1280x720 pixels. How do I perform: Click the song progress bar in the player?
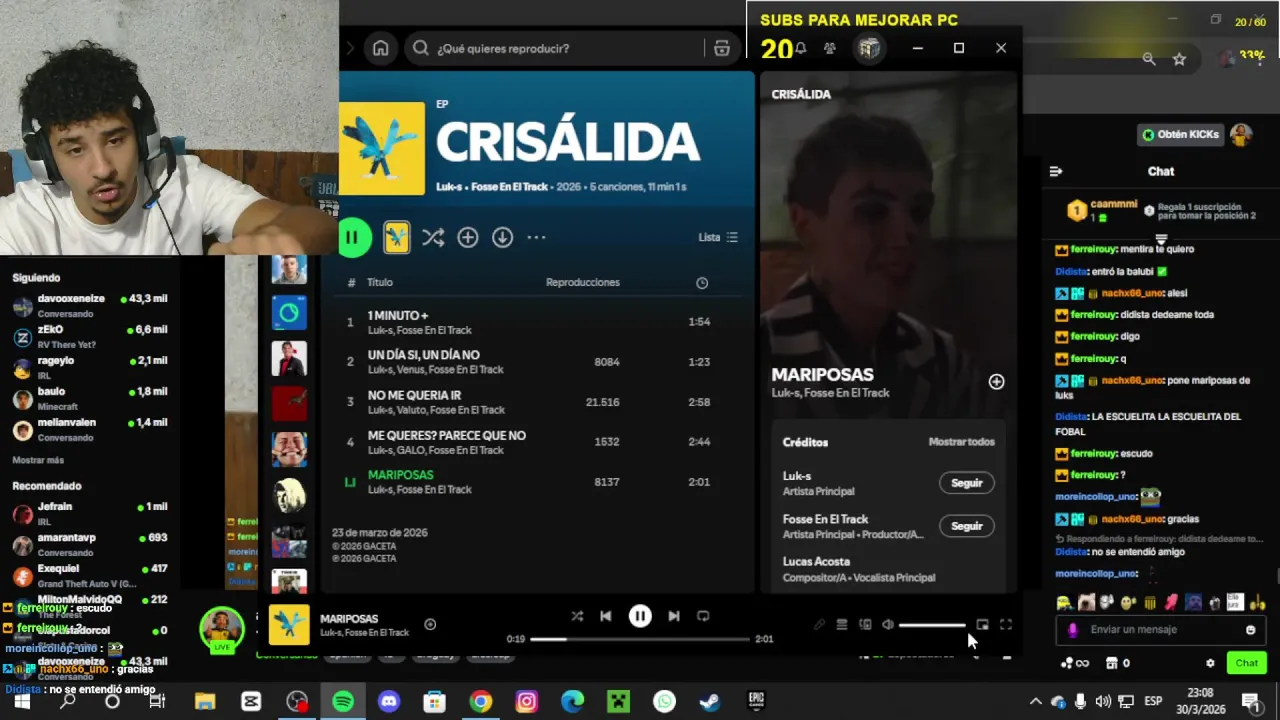[640, 639]
